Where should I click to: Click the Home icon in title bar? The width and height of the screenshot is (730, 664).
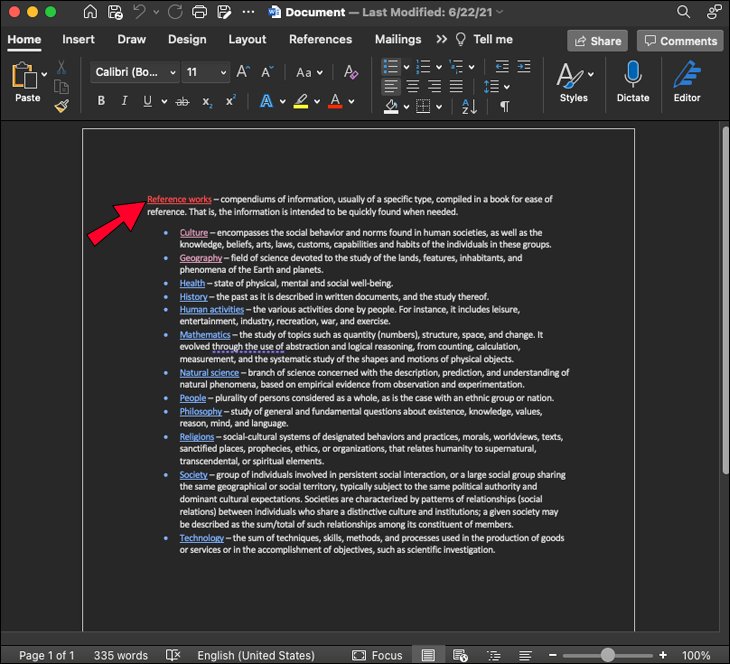(x=91, y=12)
